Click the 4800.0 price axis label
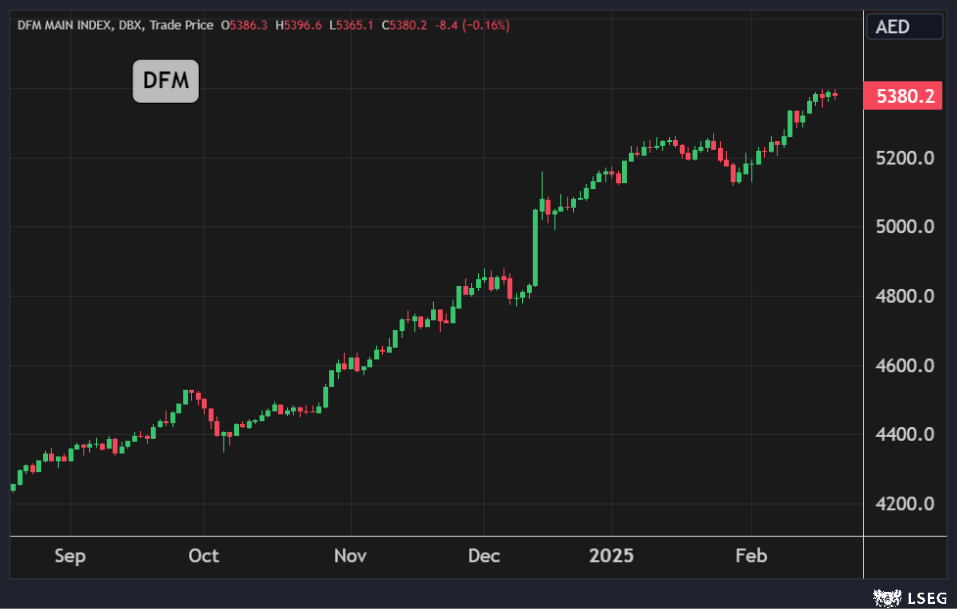 tap(905, 297)
